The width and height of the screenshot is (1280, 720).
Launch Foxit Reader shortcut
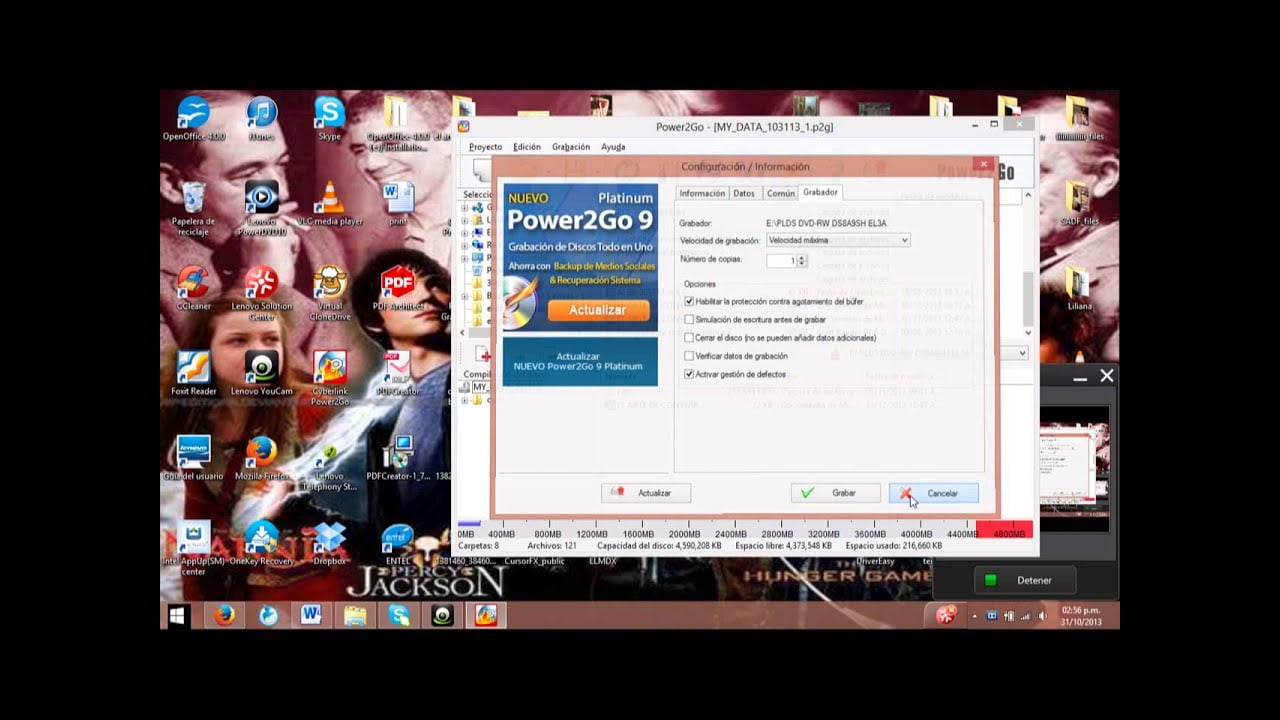(193, 373)
